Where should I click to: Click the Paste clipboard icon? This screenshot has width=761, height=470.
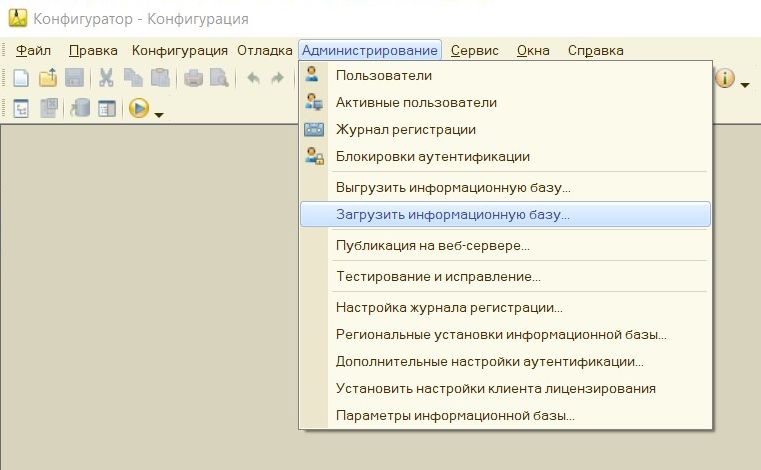160,78
